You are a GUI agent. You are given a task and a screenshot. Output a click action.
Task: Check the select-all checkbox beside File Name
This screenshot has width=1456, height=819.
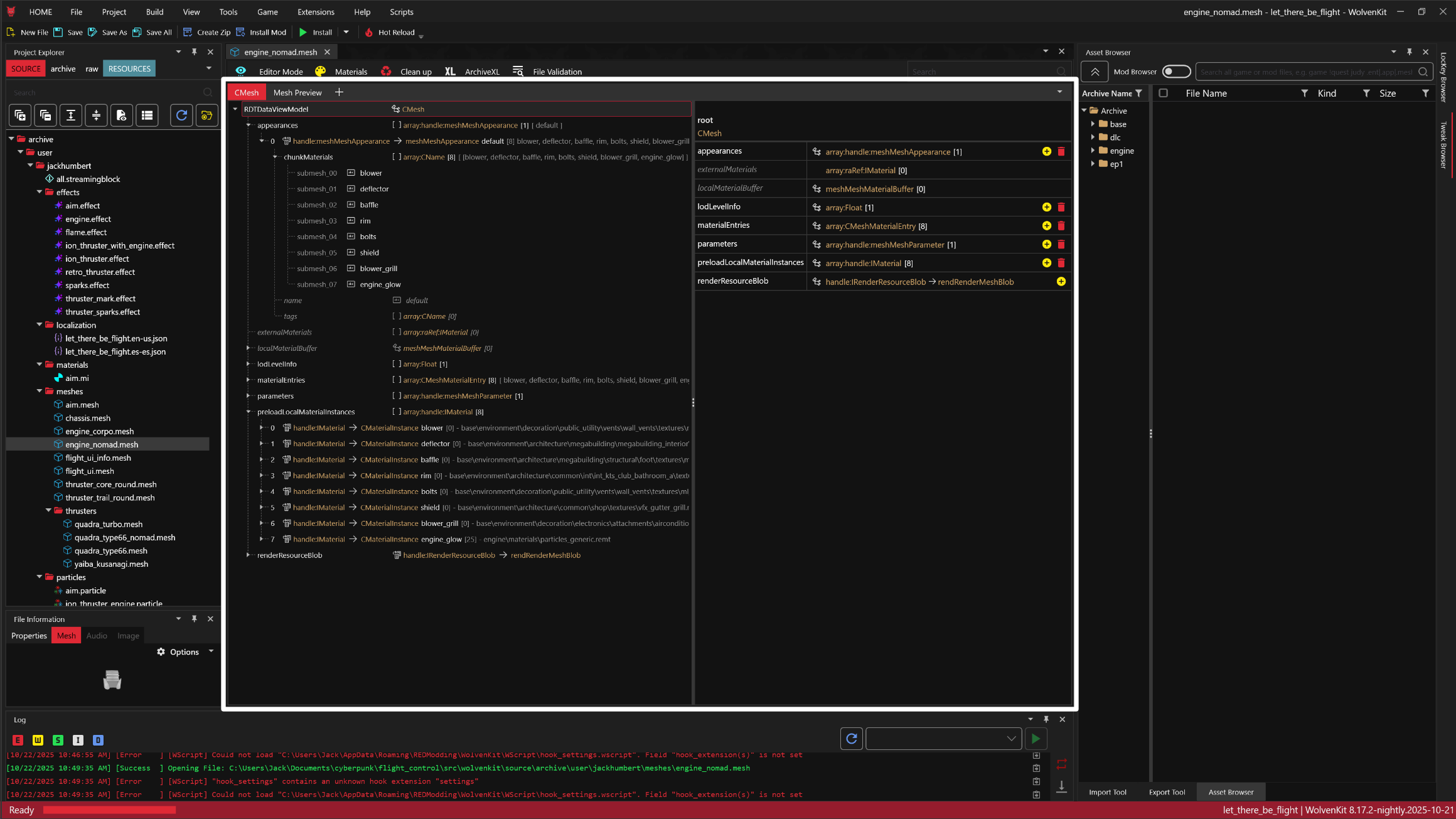[1163, 94]
